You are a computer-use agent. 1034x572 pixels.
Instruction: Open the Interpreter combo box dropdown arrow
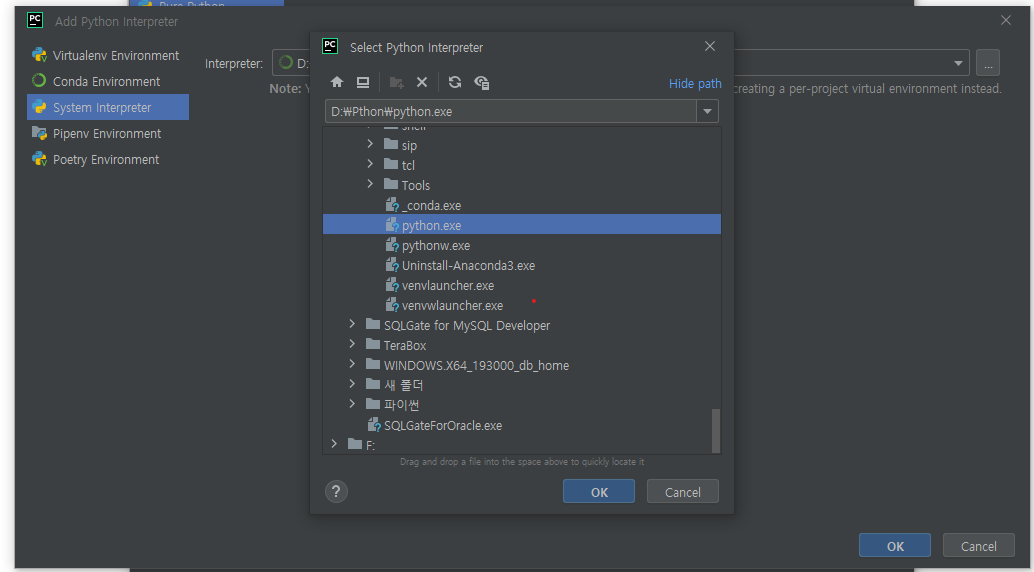[958, 63]
